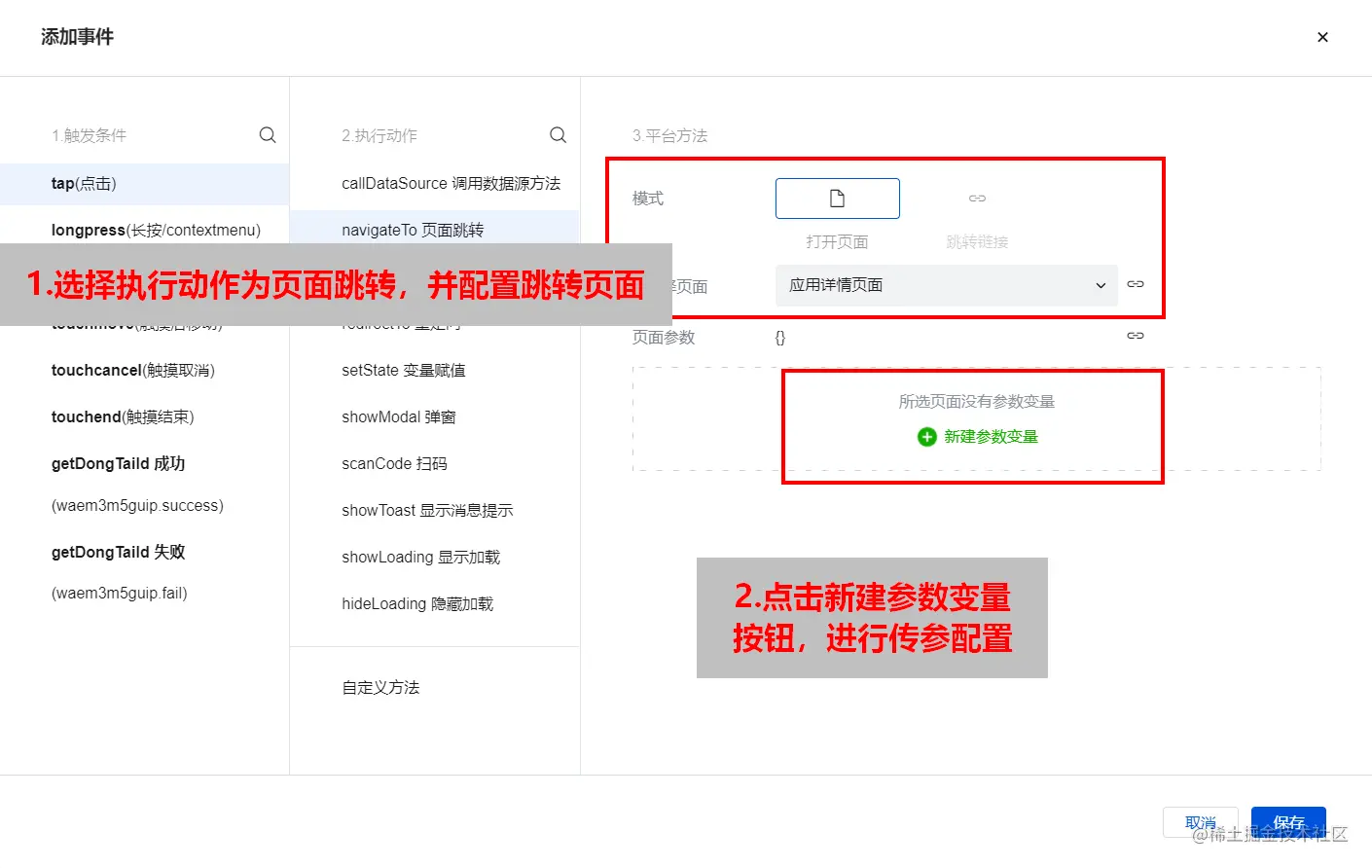Click 跳转链接 label under mode

977,242
